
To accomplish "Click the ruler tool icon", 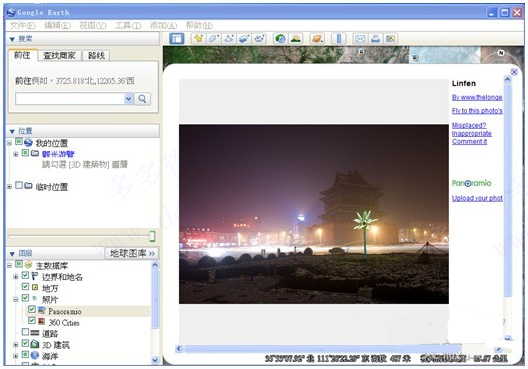I will point(339,39).
